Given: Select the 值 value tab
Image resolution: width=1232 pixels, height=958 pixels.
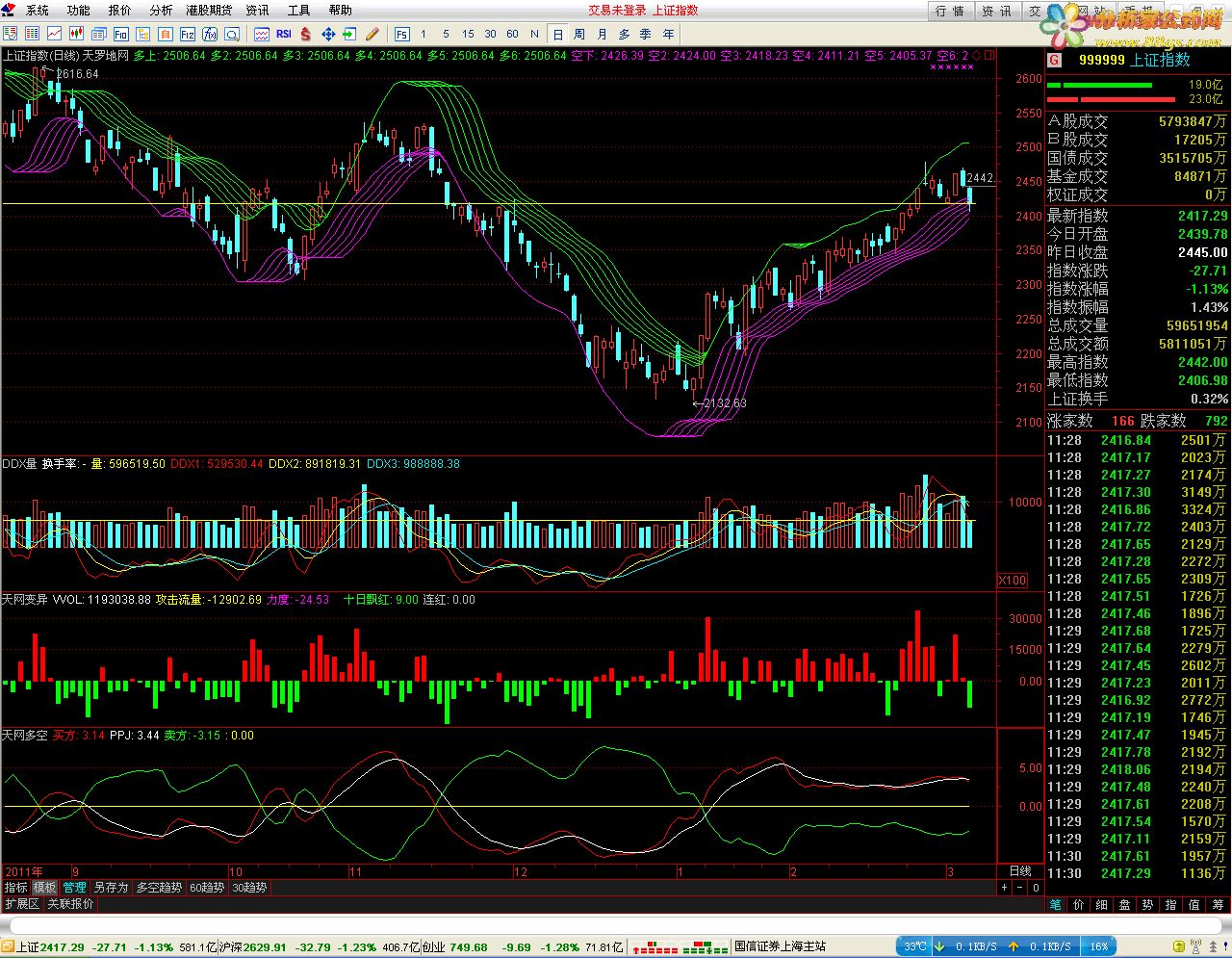Looking at the screenshot, I should click(x=1194, y=905).
